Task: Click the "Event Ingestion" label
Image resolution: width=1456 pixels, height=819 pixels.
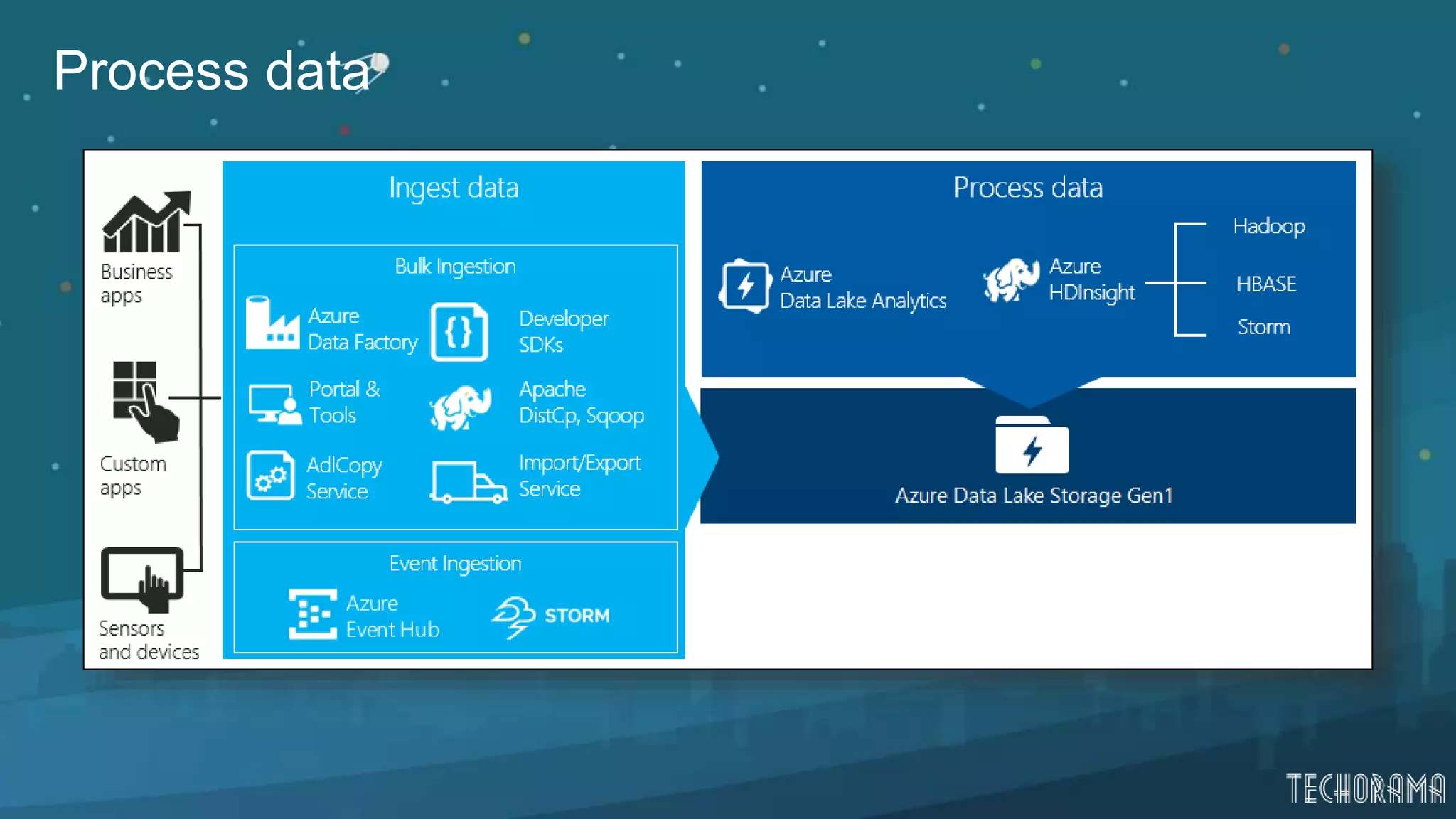Action: coord(455,564)
